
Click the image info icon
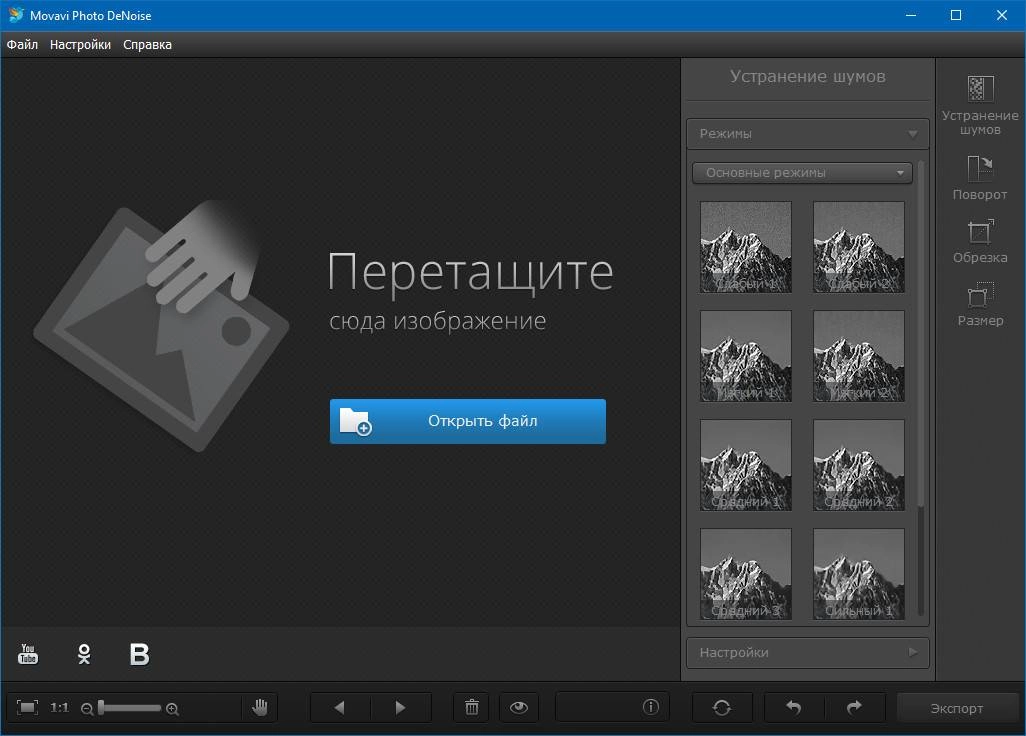tap(650, 707)
